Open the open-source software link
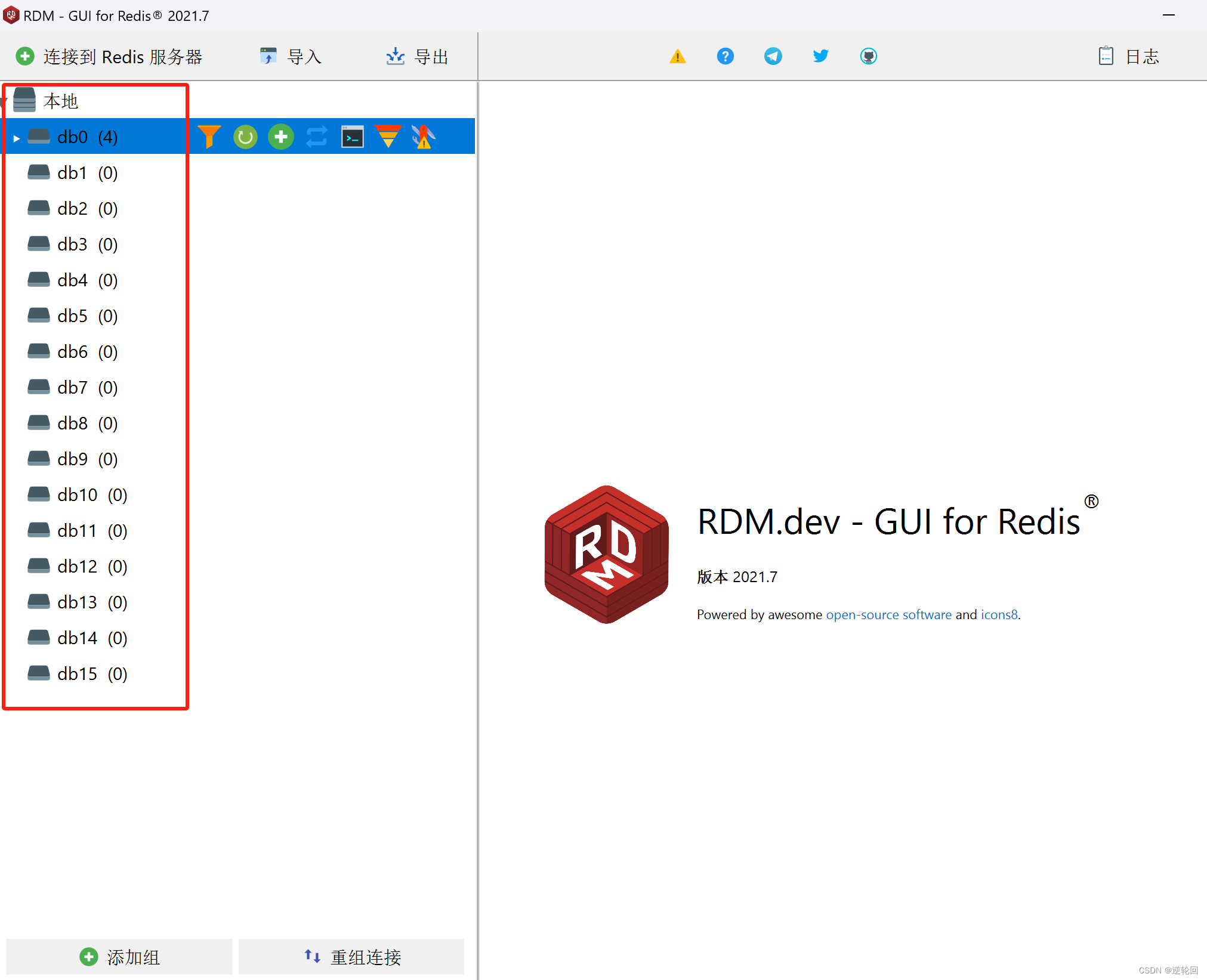This screenshot has height=980, width=1207. [x=888, y=614]
